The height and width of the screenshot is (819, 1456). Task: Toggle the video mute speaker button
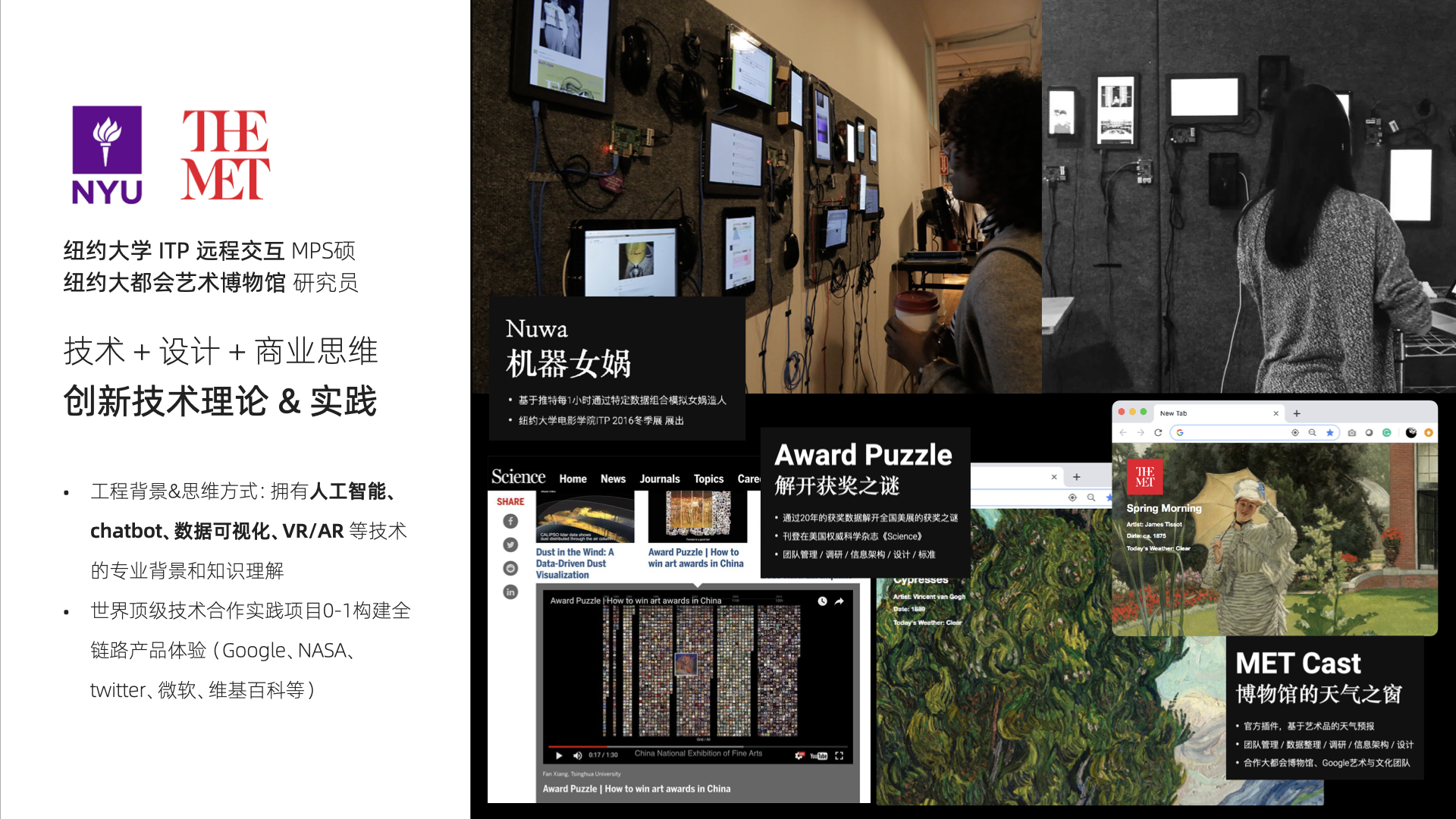578,755
